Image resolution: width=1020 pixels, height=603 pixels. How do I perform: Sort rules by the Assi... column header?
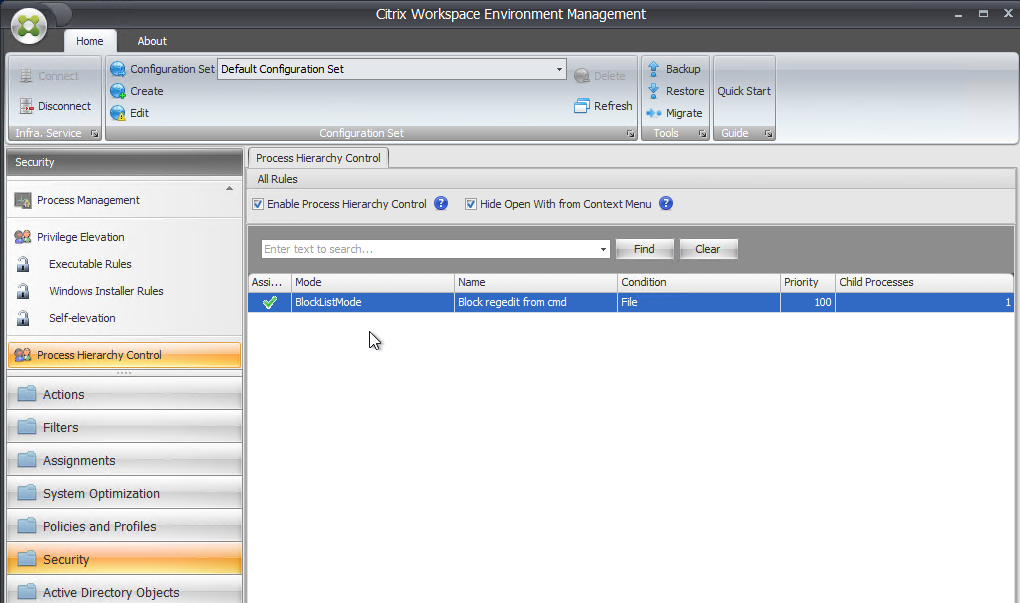pyautogui.click(x=269, y=282)
